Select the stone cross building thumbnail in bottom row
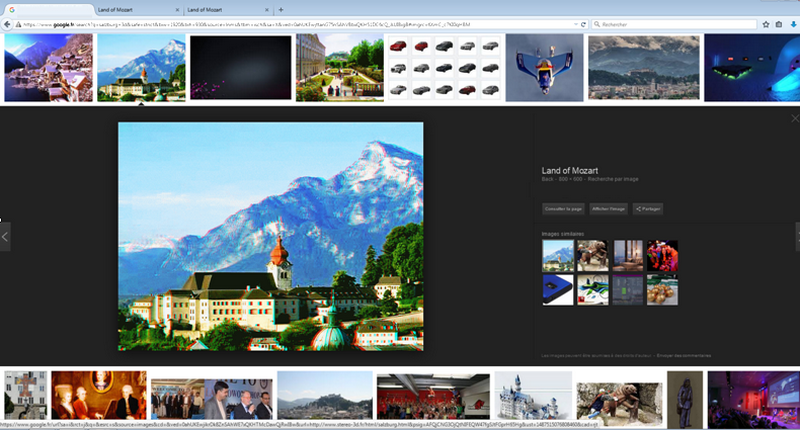The image size is (800, 430). tap(26, 396)
